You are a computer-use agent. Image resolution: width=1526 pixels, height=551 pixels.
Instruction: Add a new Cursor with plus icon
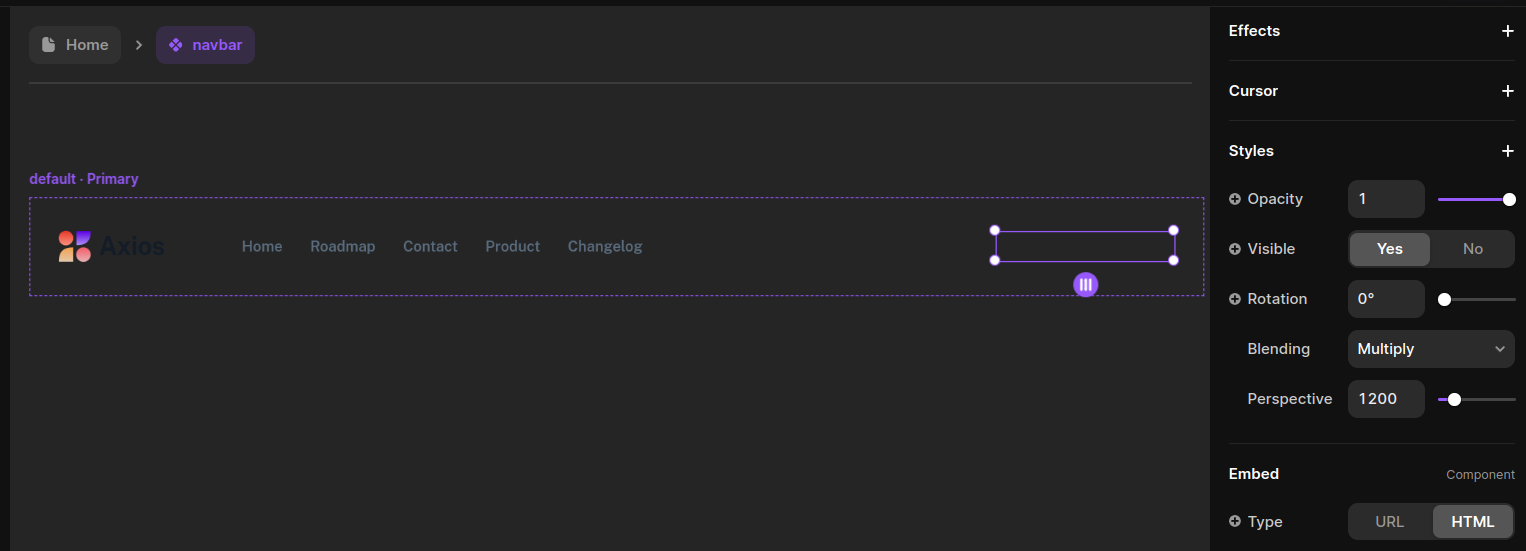[x=1507, y=91]
